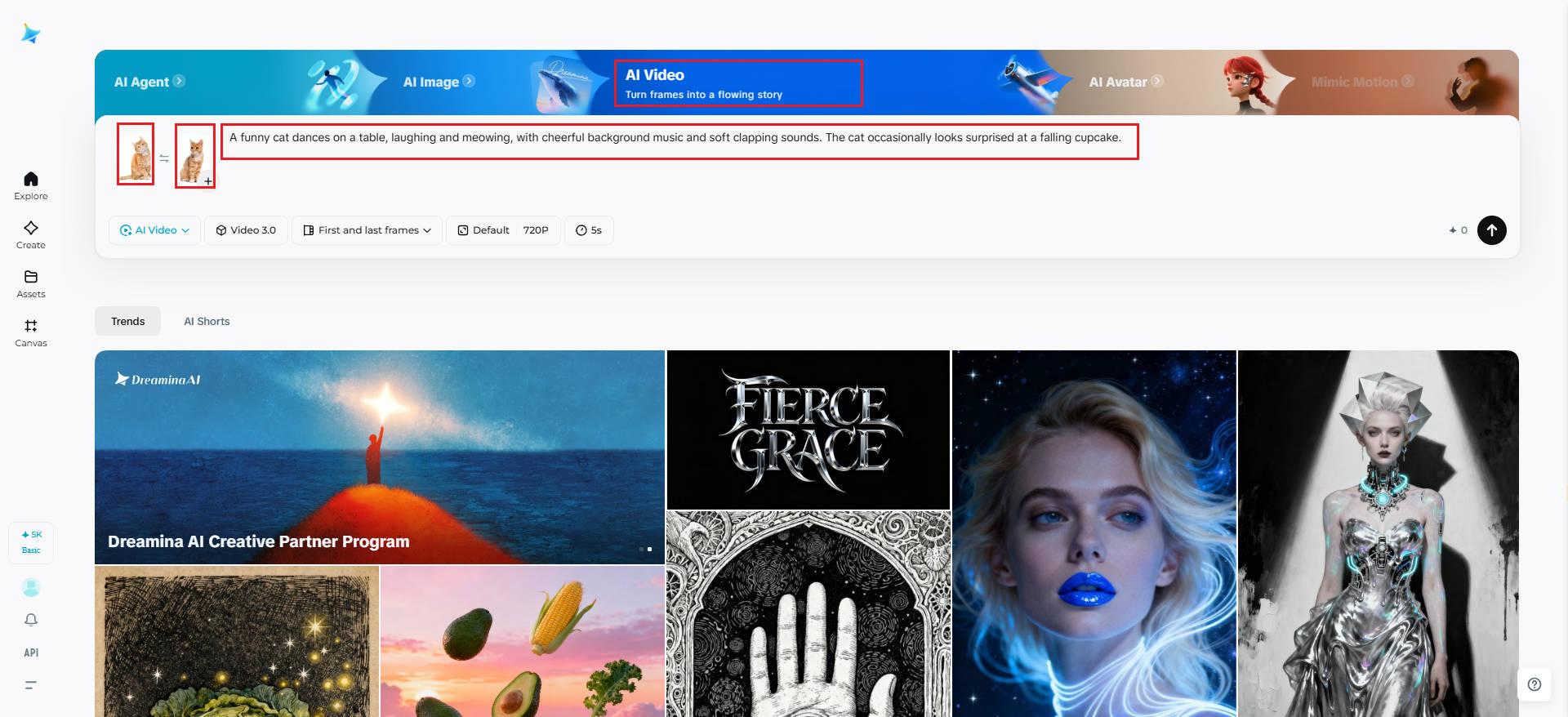Select the last frame cat thumbnail
Image resolution: width=1568 pixels, height=717 pixels.
click(x=195, y=156)
